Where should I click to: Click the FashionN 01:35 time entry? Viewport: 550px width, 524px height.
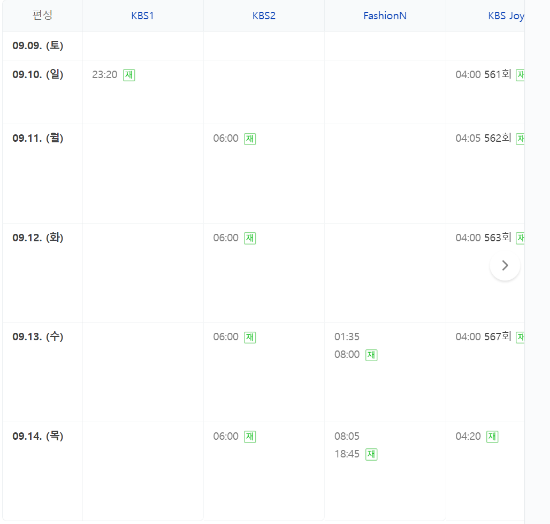347,337
